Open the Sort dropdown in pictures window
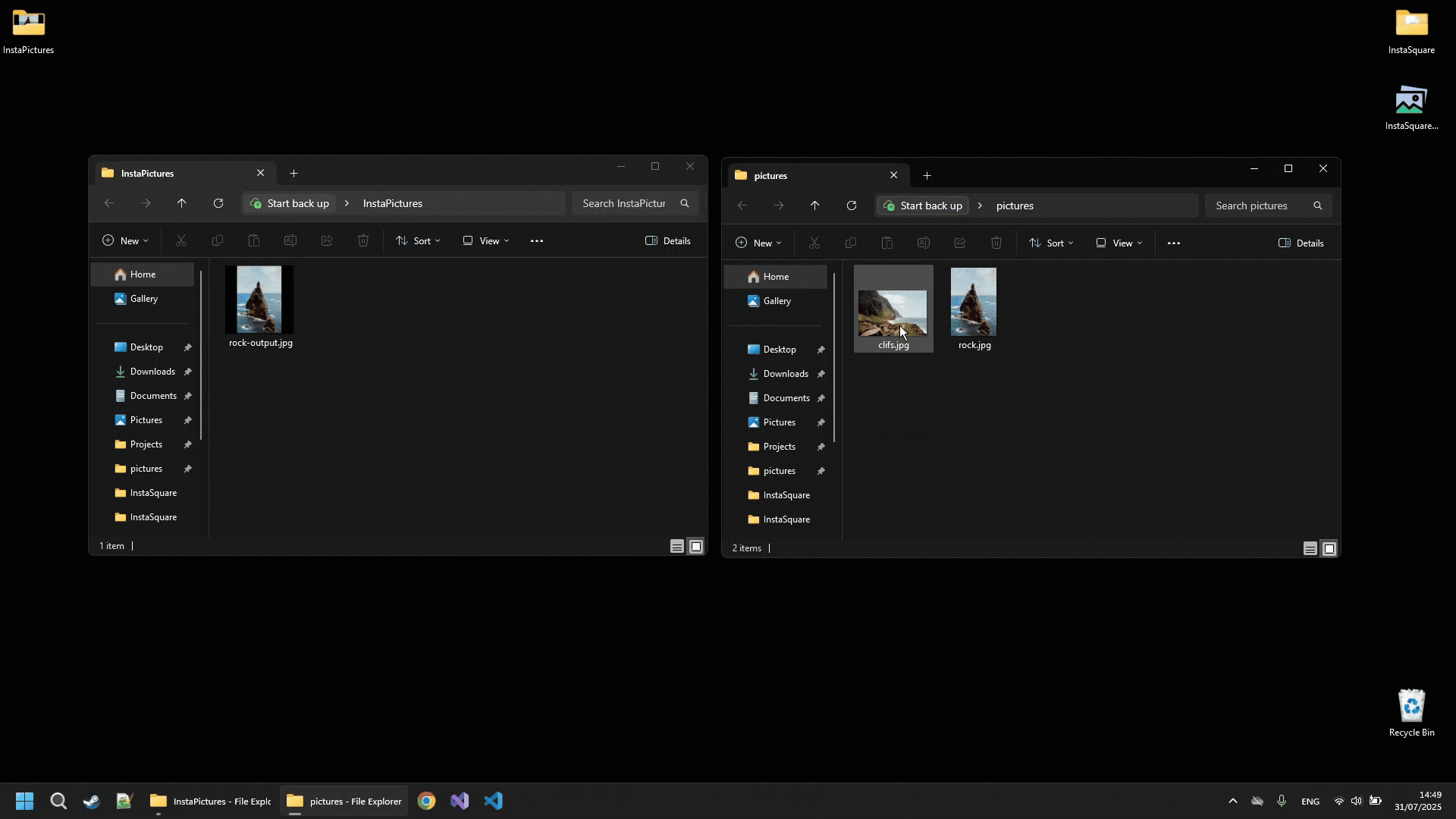 tap(1052, 243)
